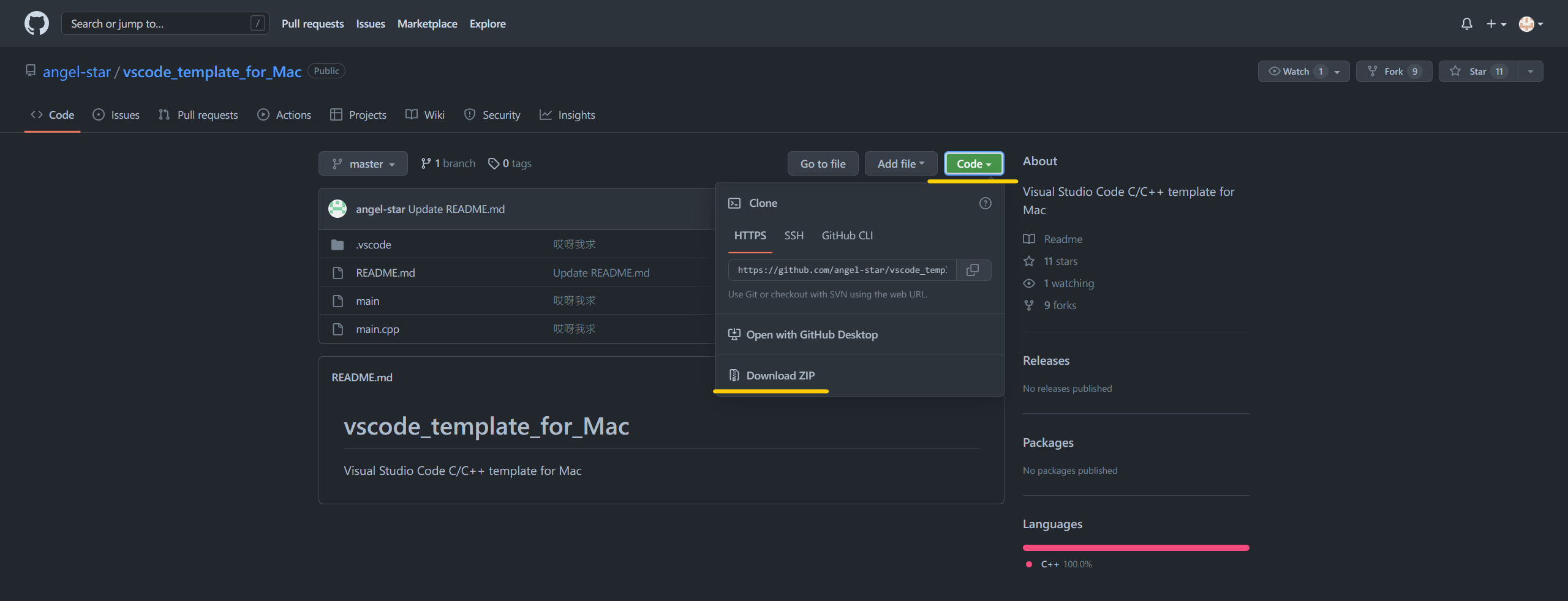Click the book icon next to Readme

1030,239
